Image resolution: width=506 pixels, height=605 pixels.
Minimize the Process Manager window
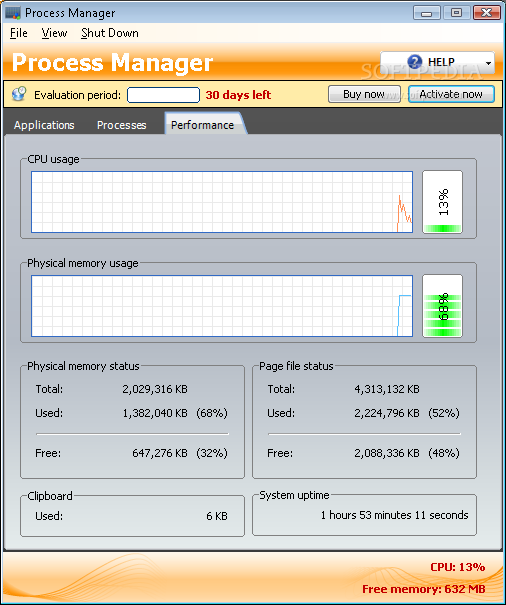point(426,13)
